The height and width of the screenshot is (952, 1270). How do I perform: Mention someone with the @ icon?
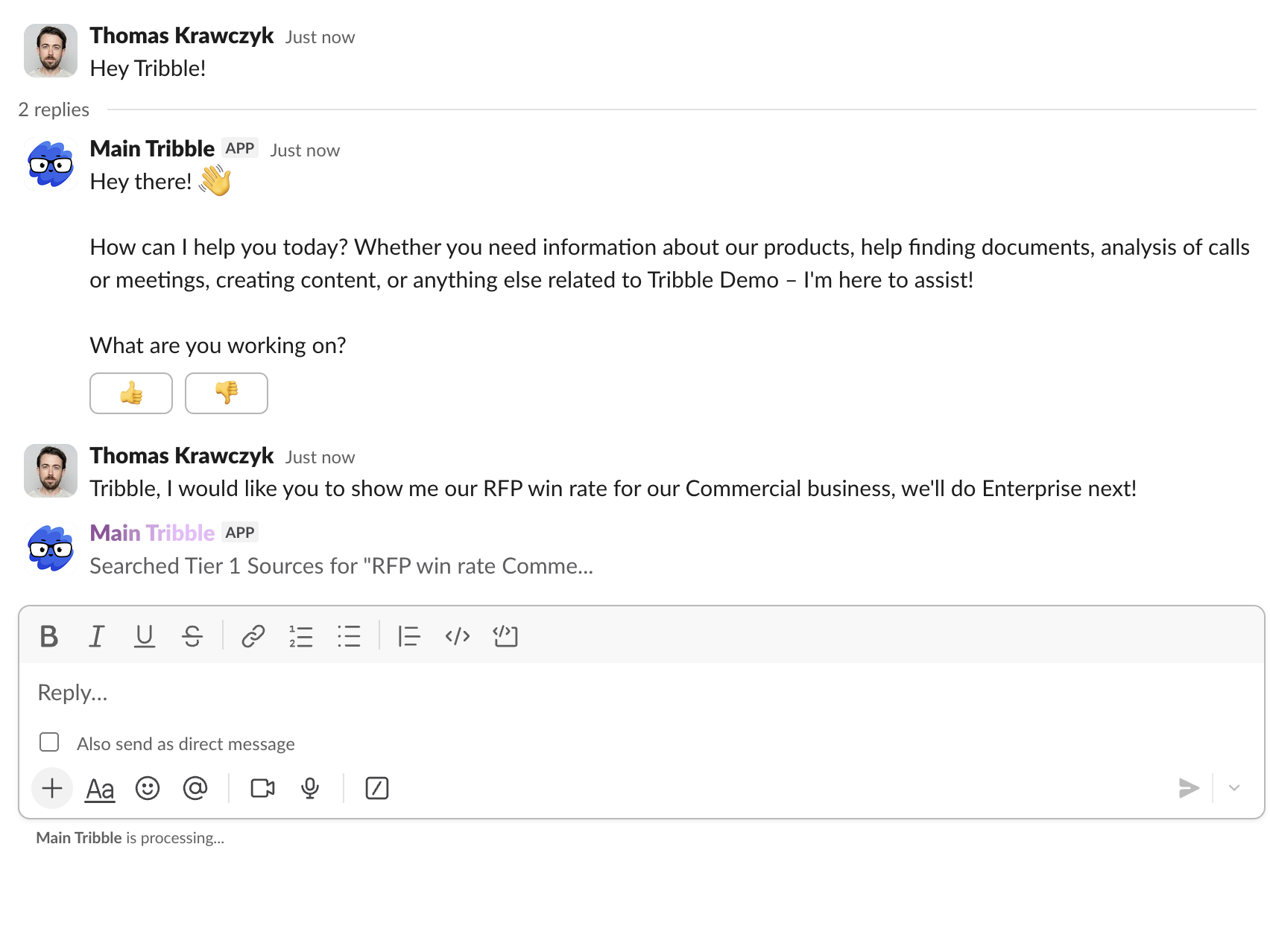pos(195,788)
